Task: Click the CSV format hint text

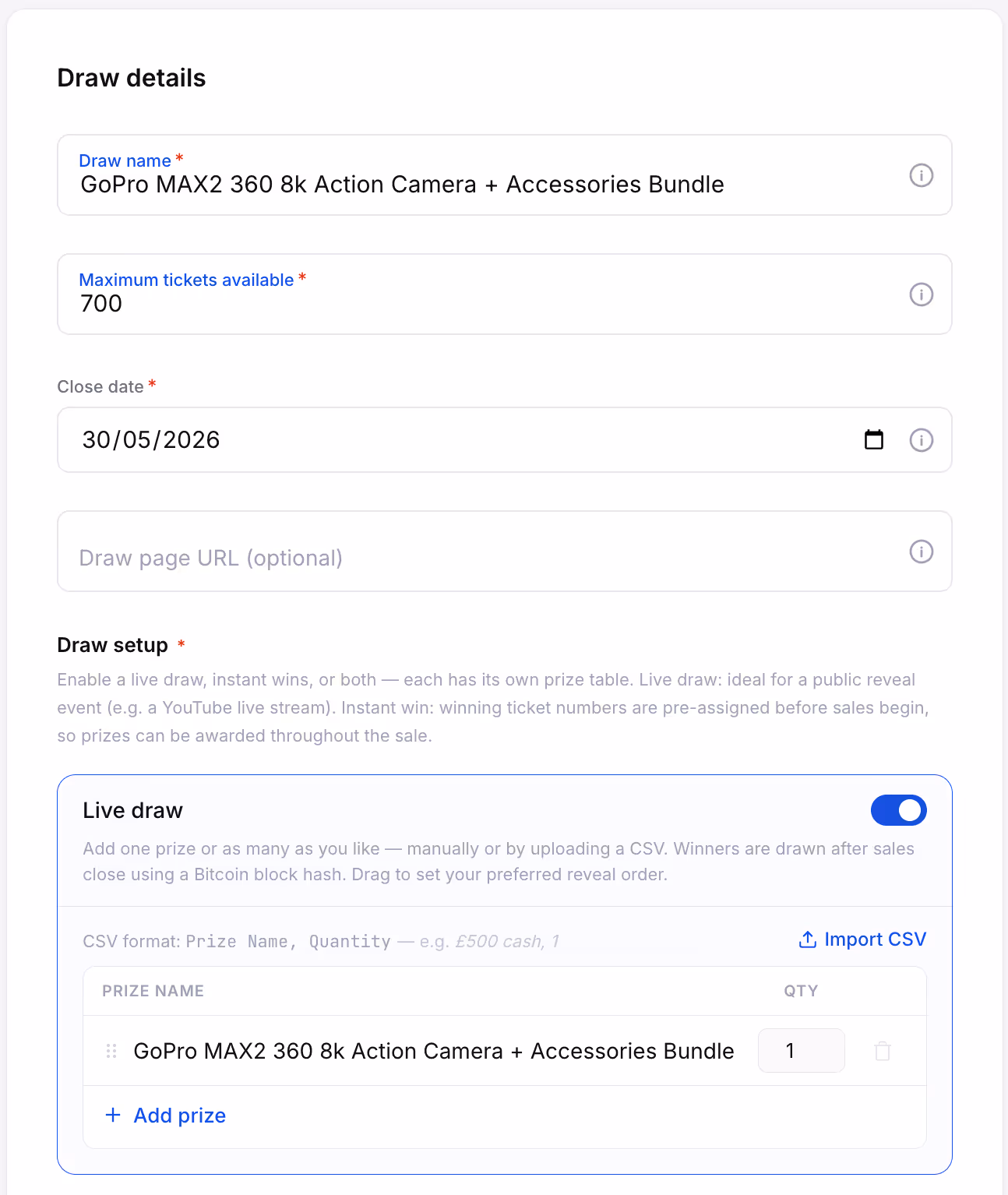Action: 321,941
